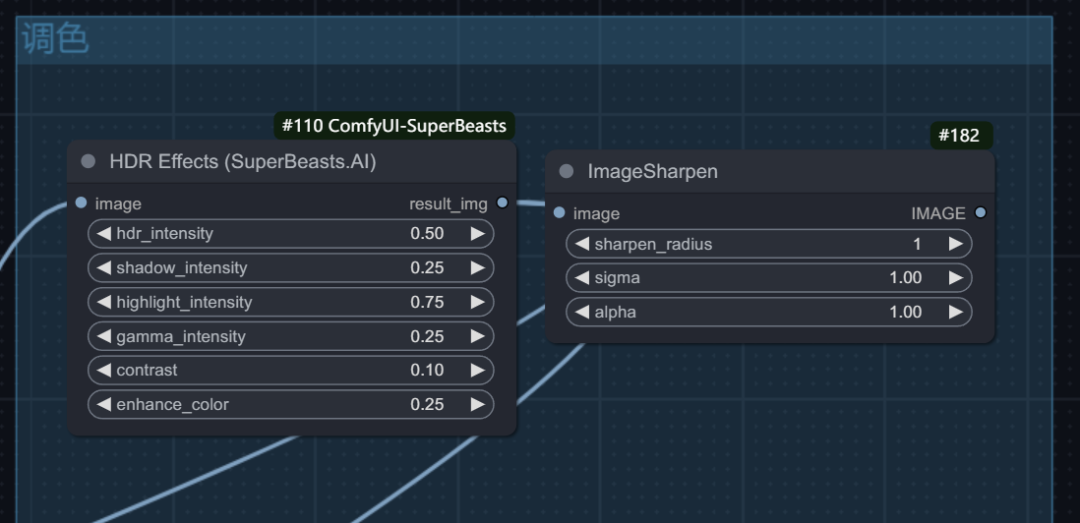Click the contrast value 0.10
The width and height of the screenshot is (1080, 523).
coord(427,370)
